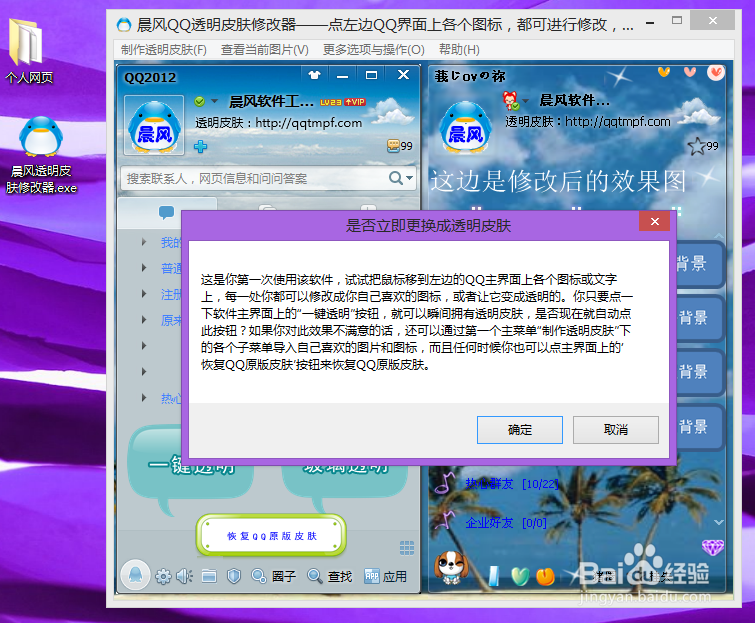Image resolution: width=755 pixels, height=623 pixels.
Task: Click the QQ2012 panel close X icon
Action: (x=403, y=75)
